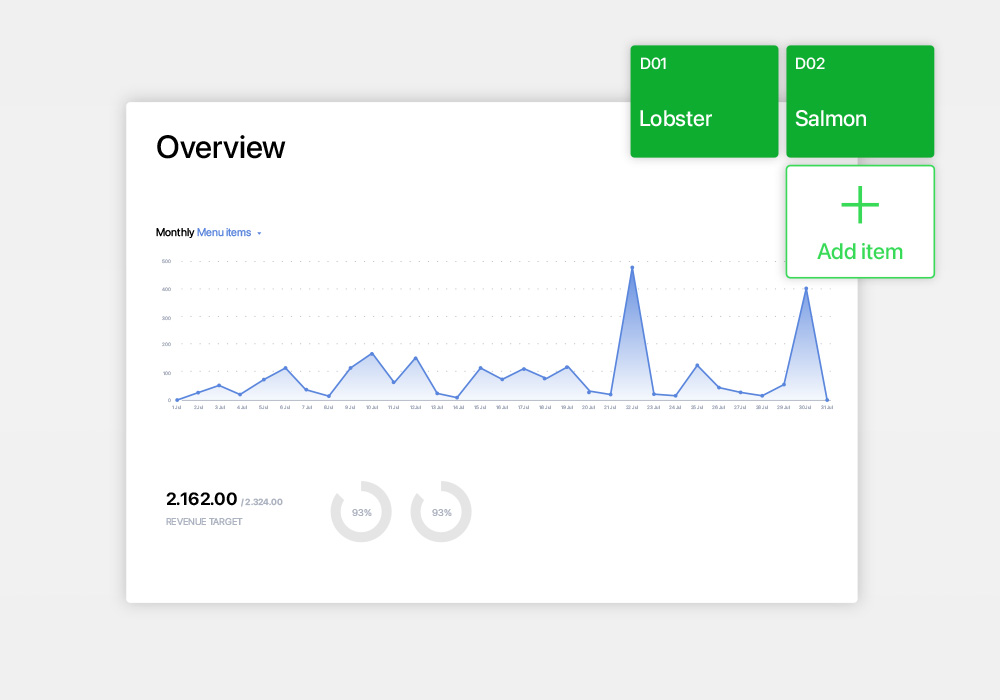Select the 1 Jul data point at zero
This screenshot has width=1000, height=700.
pyautogui.click(x=177, y=400)
